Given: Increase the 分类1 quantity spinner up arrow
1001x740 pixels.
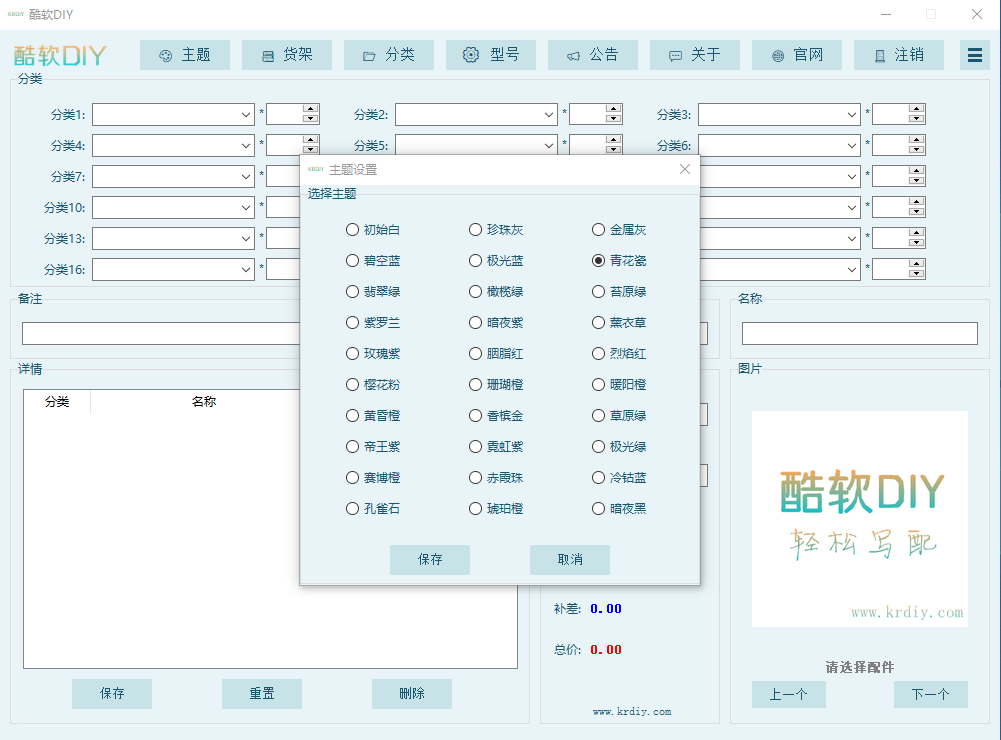Looking at the screenshot, I should pos(310,109).
